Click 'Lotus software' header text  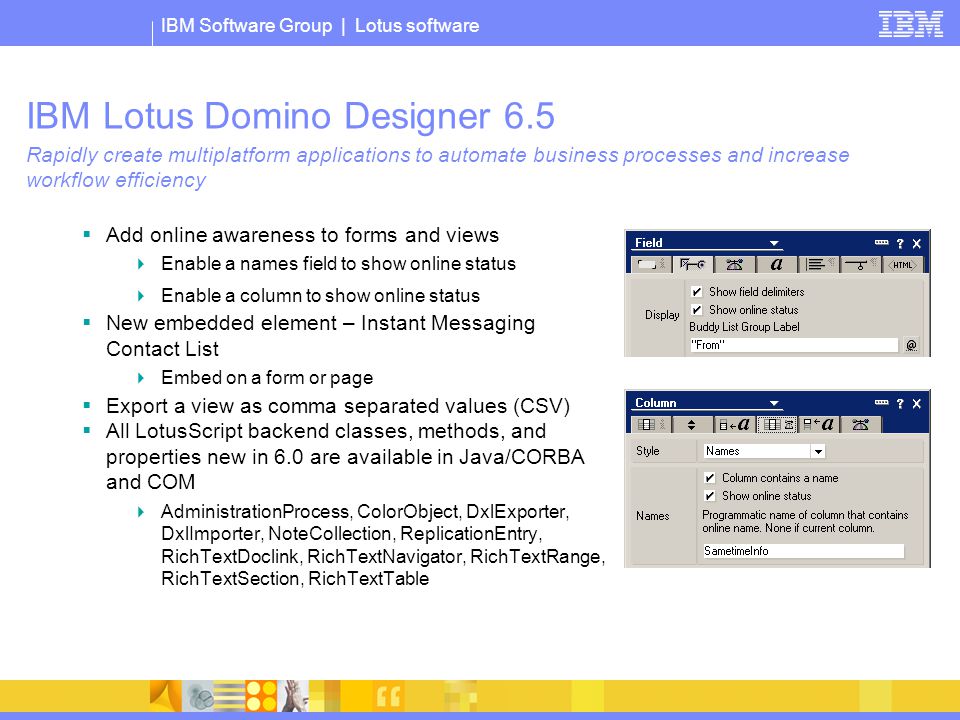[417, 26]
